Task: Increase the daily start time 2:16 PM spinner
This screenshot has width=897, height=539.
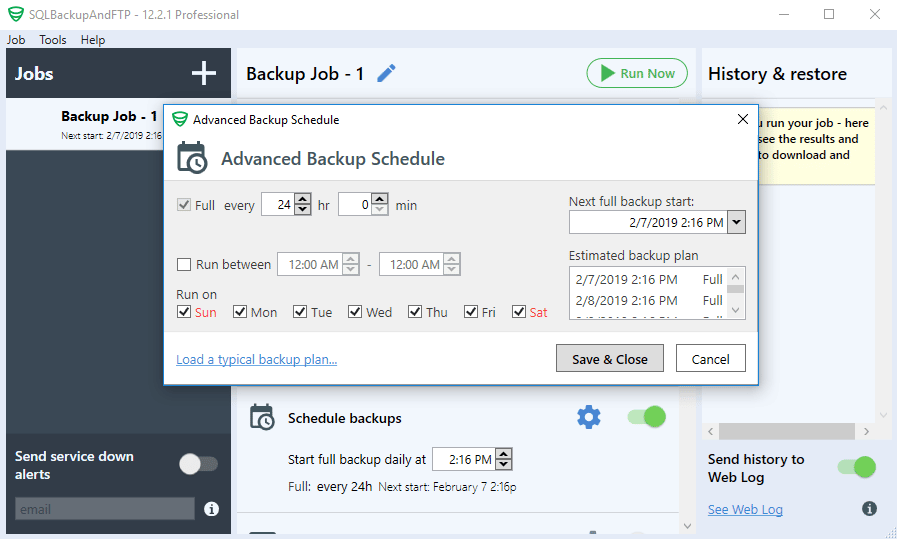Action: 503,454
